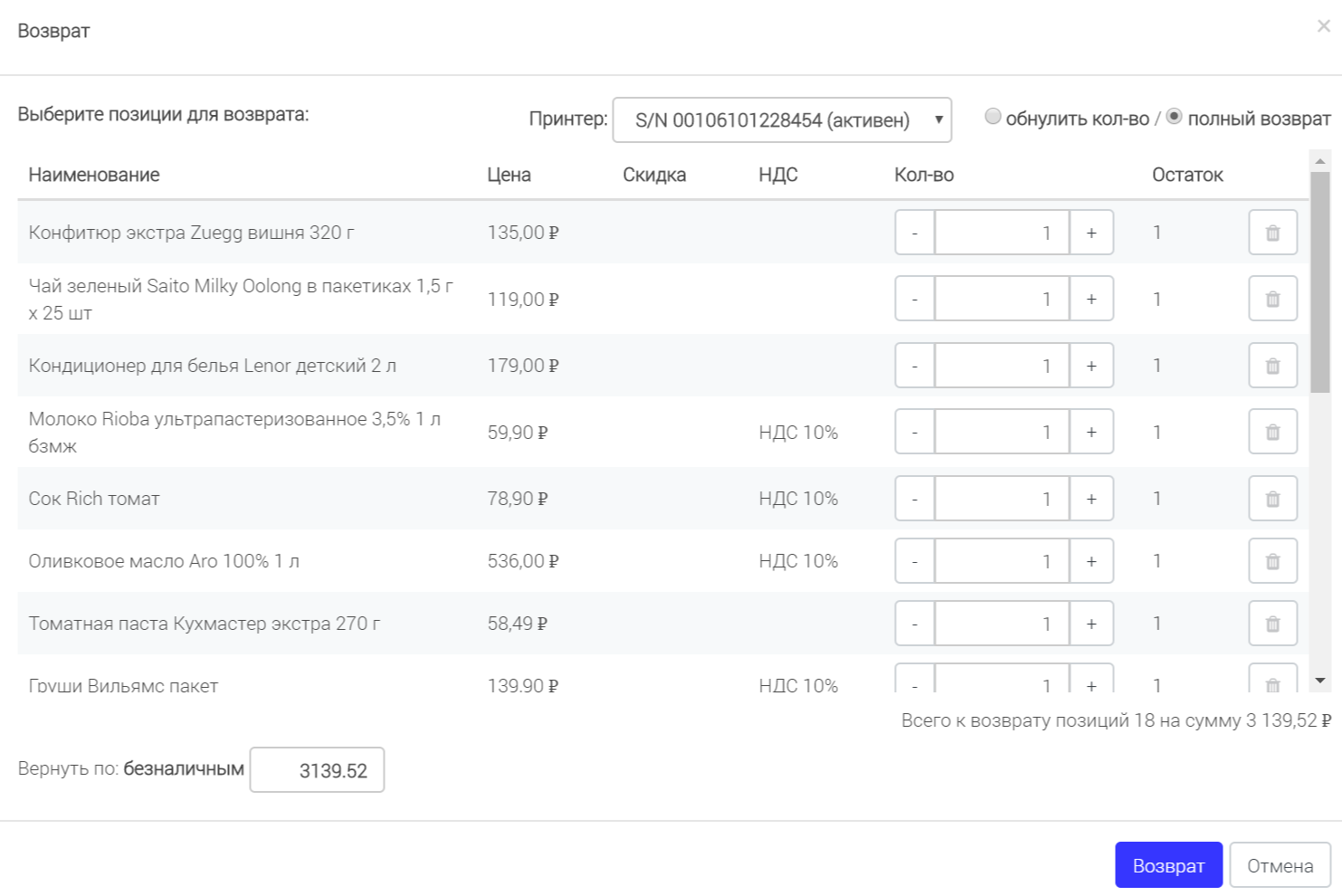
Task: Select the обнулить кол-во radio option
Action: (993, 117)
